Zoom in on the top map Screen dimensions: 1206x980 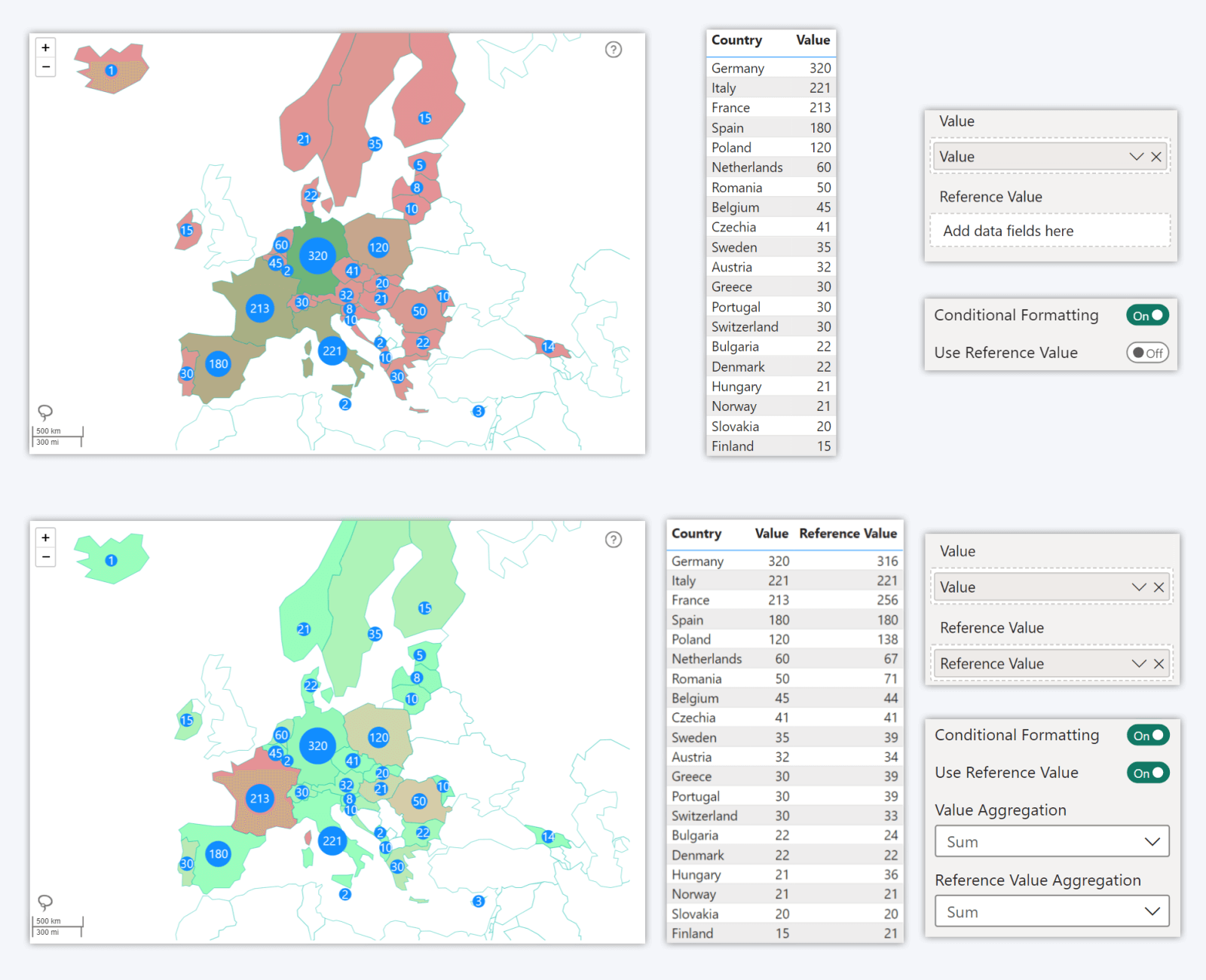click(x=46, y=47)
